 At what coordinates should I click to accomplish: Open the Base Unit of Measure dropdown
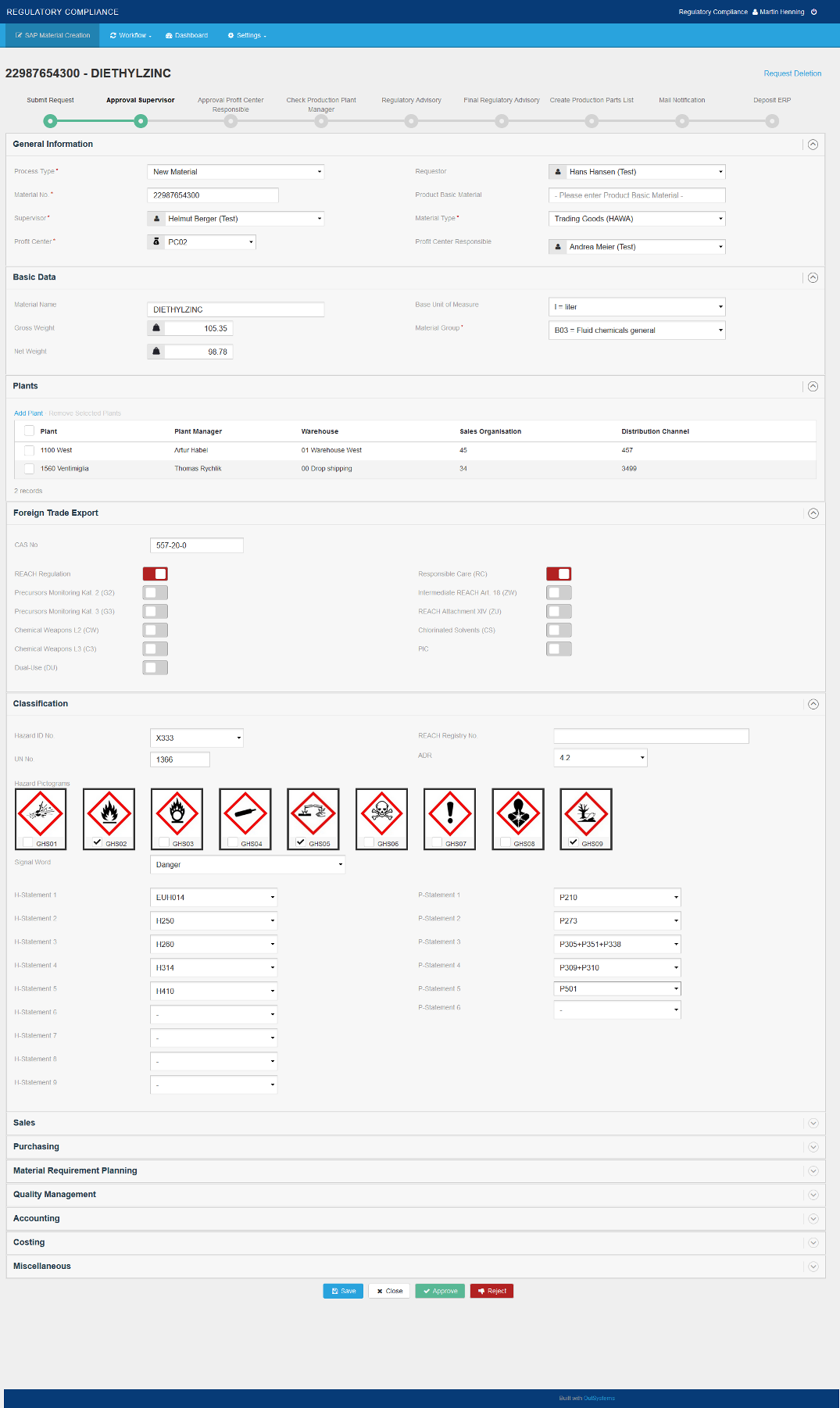click(x=637, y=307)
